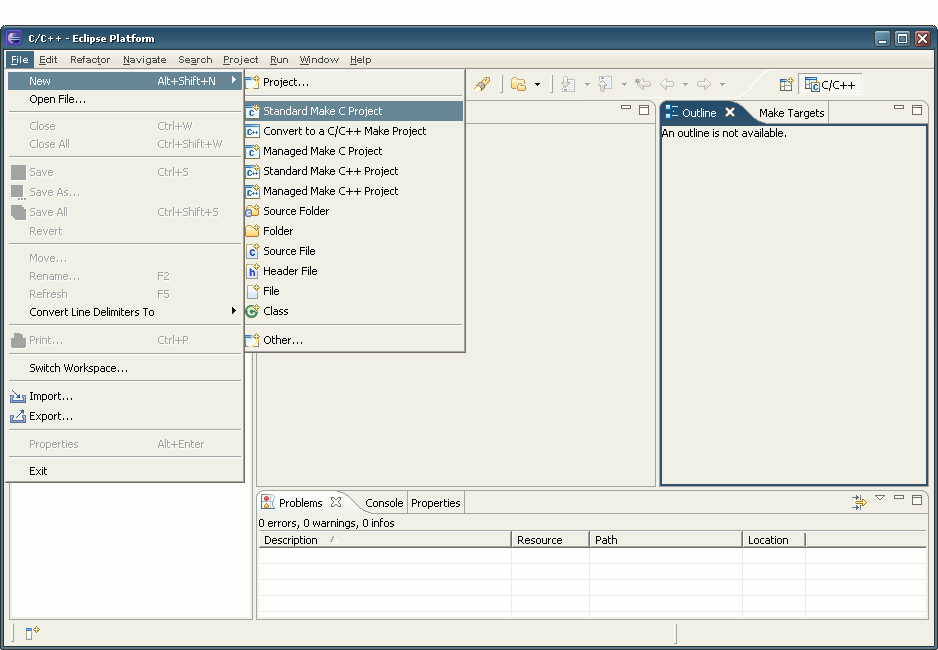Open the Edit menu

click(x=48, y=60)
